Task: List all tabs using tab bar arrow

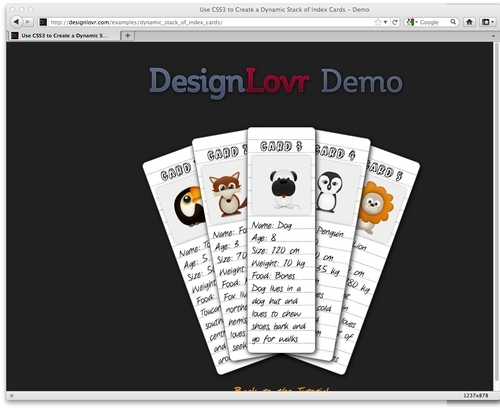Action: pos(494,36)
